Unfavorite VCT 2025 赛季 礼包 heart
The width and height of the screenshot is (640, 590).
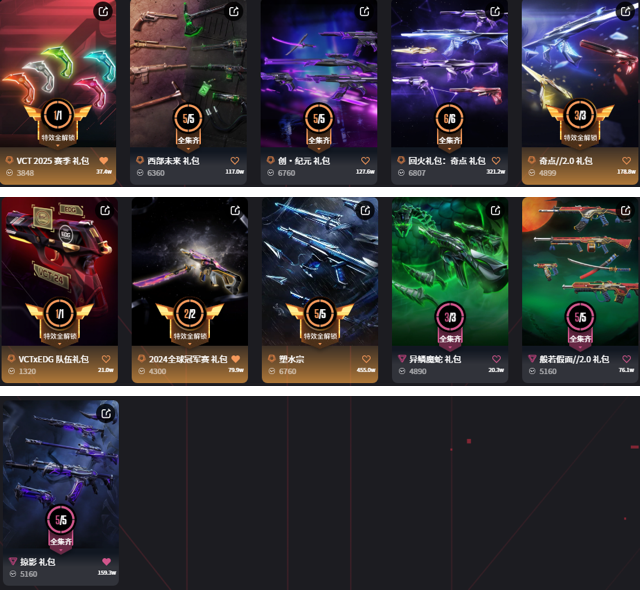coord(104,160)
